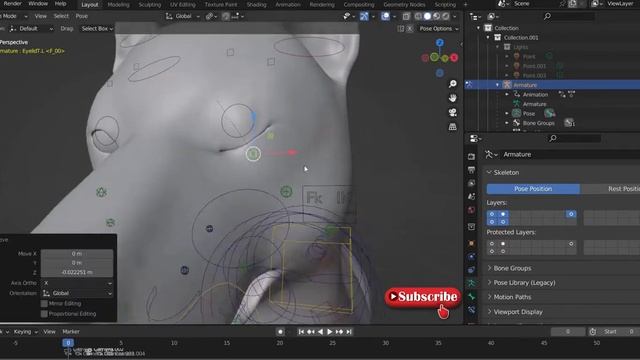The height and width of the screenshot is (360, 640).
Task: Switch perspective/orthographic with the grid icon
Action: 453,127
